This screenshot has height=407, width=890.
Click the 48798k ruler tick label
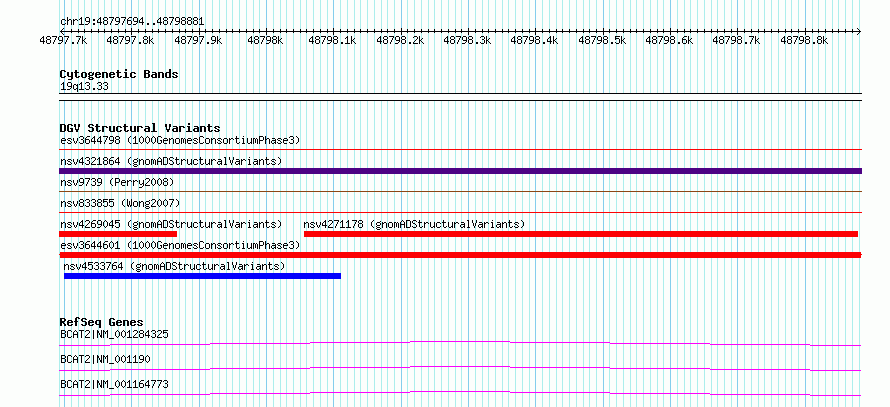pyautogui.click(x=265, y=40)
